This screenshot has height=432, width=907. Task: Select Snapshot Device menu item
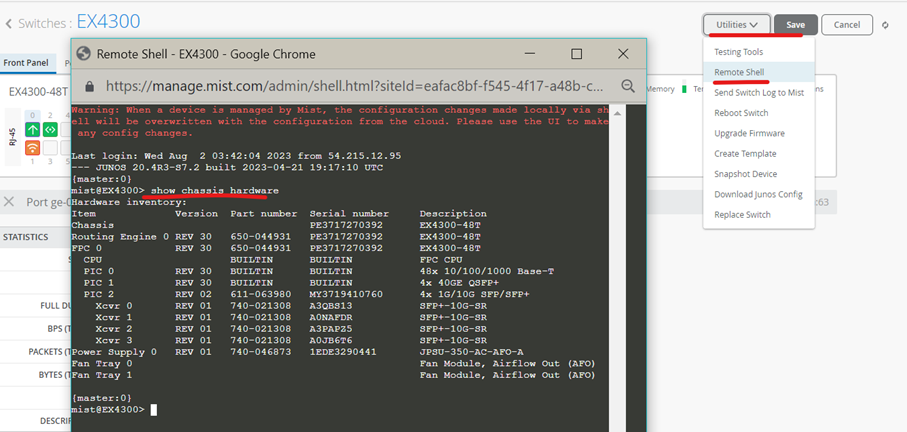pos(745,173)
